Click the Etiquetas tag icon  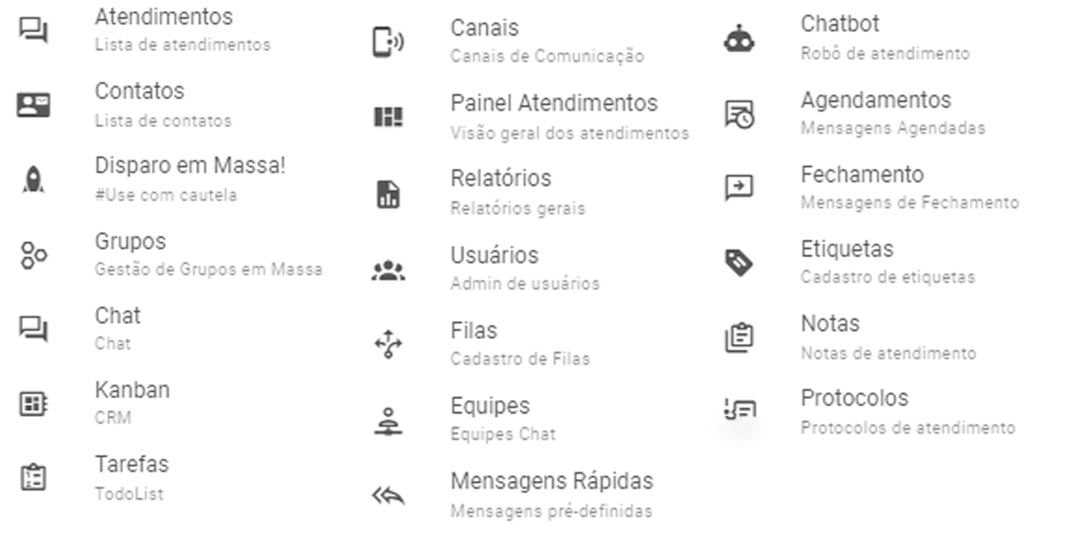click(x=739, y=262)
